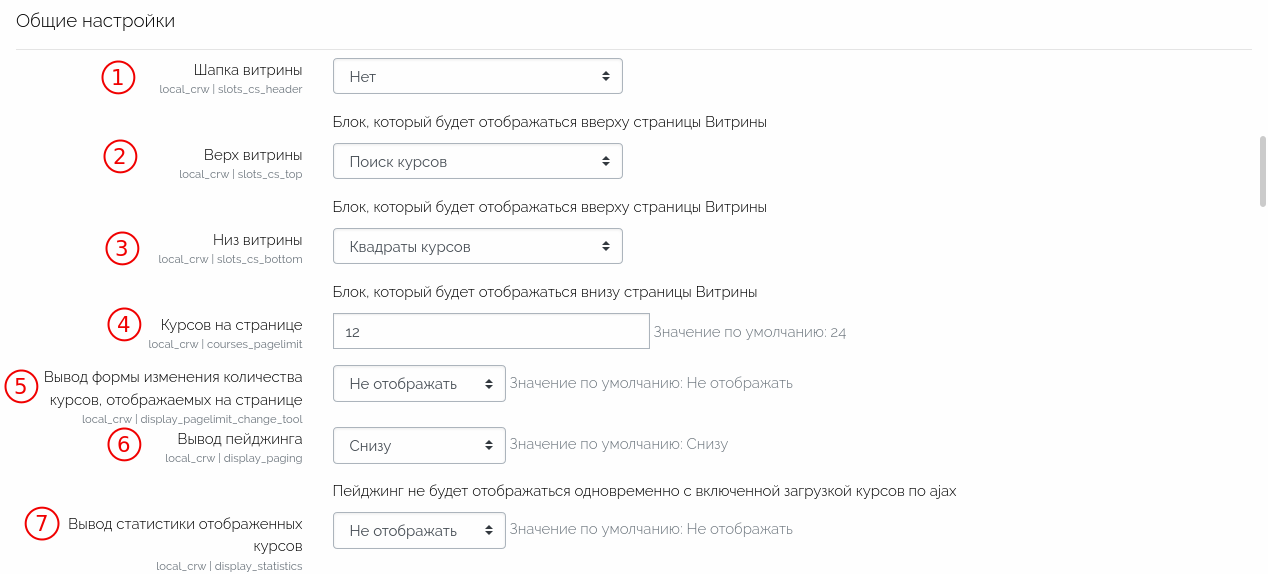The height and width of the screenshot is (574, 1268).
Task: Click the Общие настройки section heading
Action: (95, 21)
